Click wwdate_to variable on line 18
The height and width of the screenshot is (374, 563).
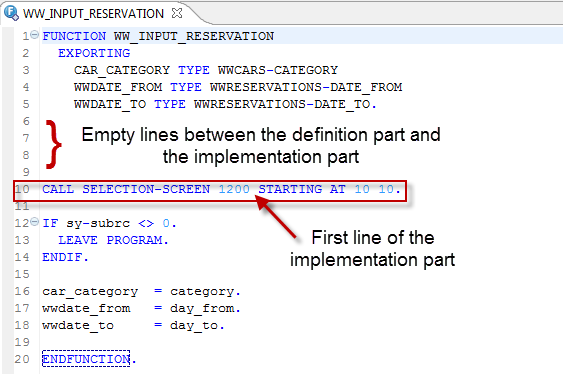coord(78,326)
